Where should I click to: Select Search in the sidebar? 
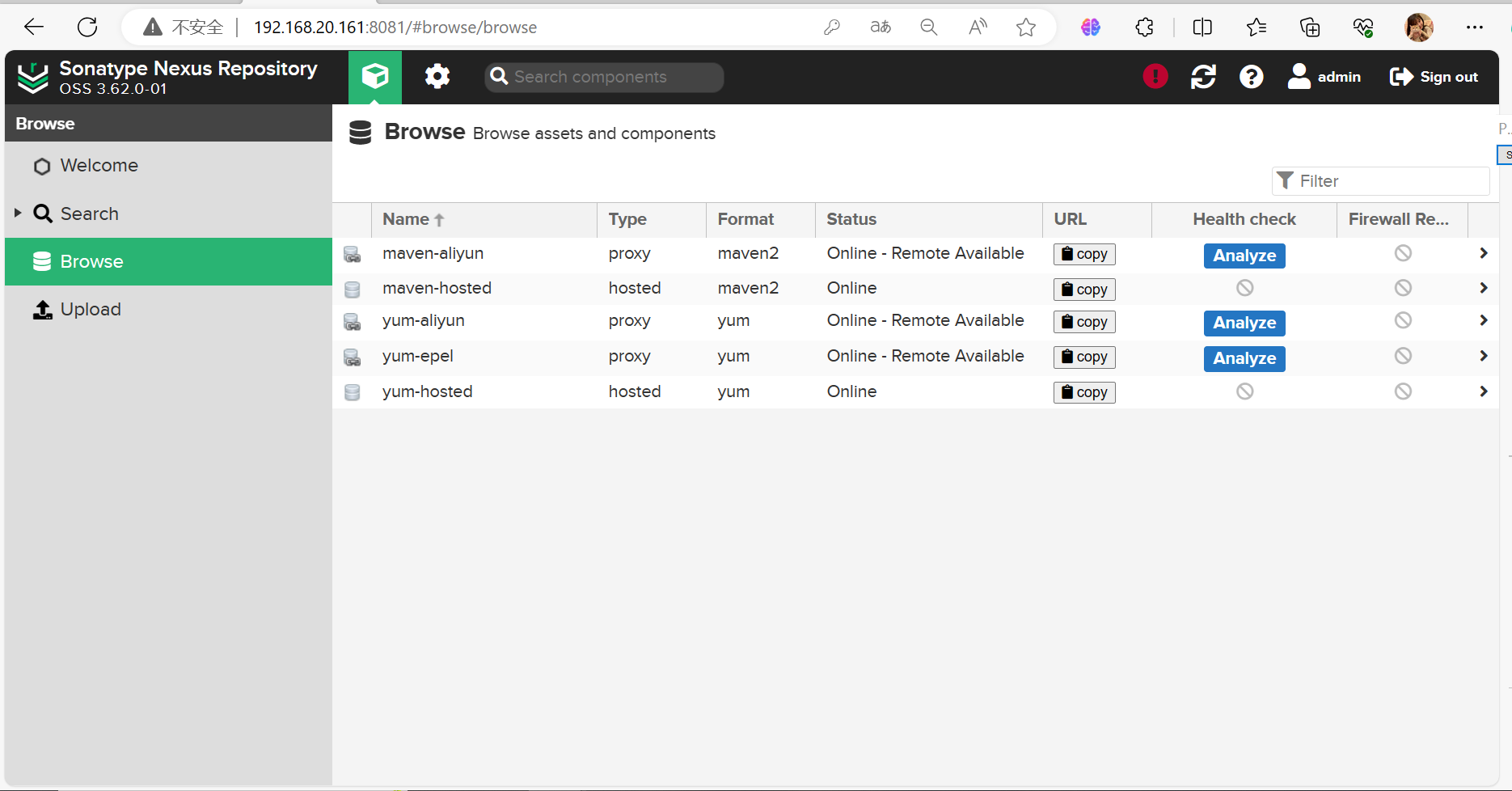pos(168,214)
